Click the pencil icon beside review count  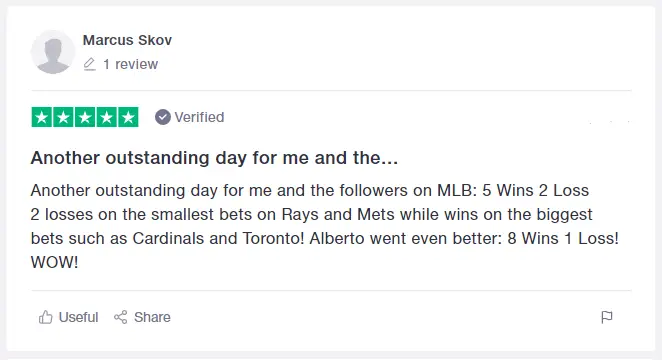click(90, 64)
